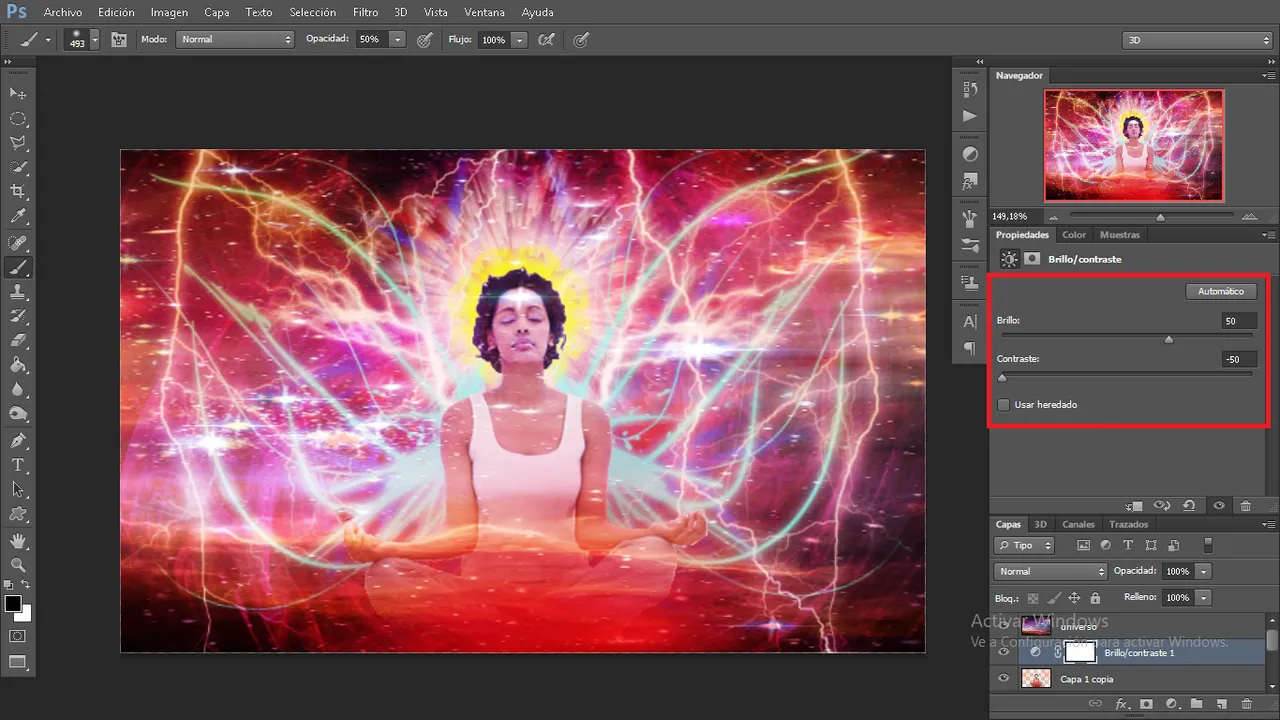Select the Capa 1 copia layer thumbnail
1280x720 pixels.
(x=1036, y=679)
